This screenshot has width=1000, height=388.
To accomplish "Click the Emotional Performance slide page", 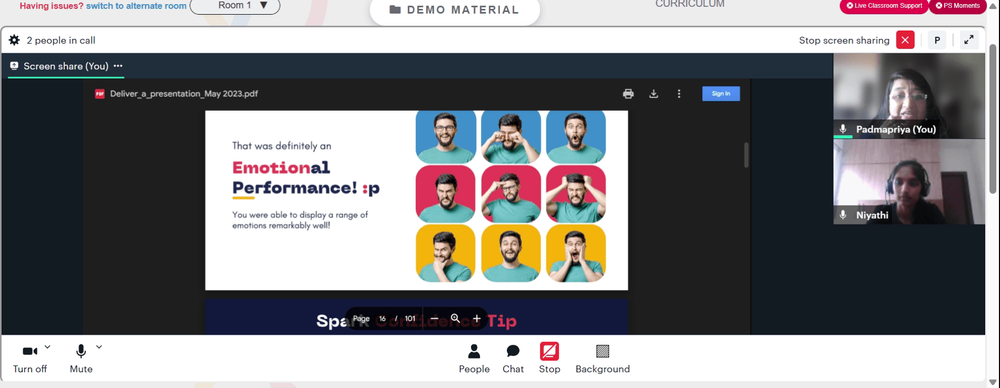I will (416, 200).
